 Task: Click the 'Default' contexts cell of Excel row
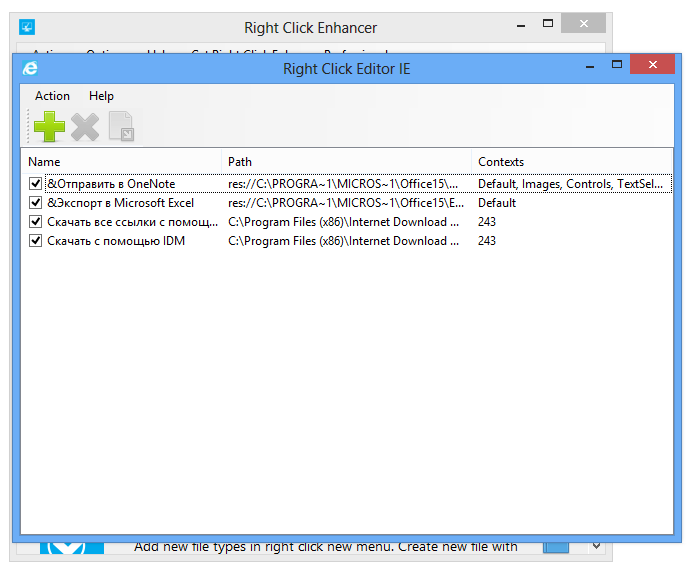(x=497, y=203)
